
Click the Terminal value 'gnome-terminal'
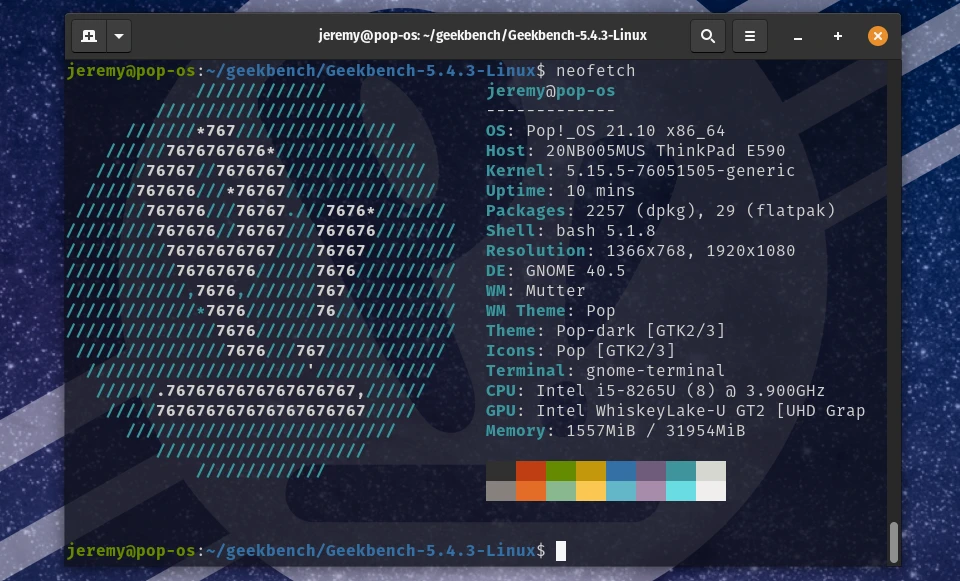pyautogui.click(x=655, y=371)
